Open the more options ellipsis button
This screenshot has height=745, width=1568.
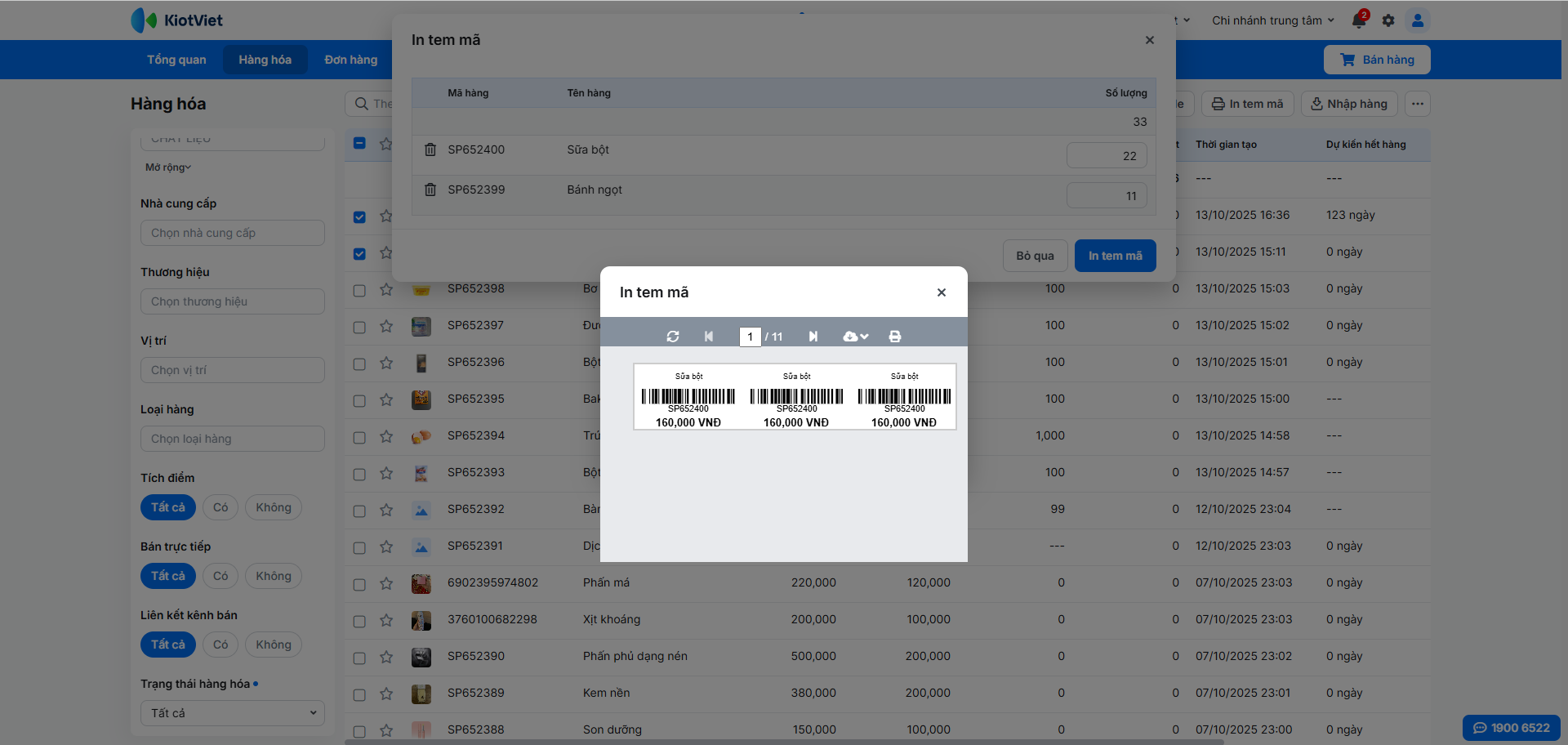tap(1418, 104)
